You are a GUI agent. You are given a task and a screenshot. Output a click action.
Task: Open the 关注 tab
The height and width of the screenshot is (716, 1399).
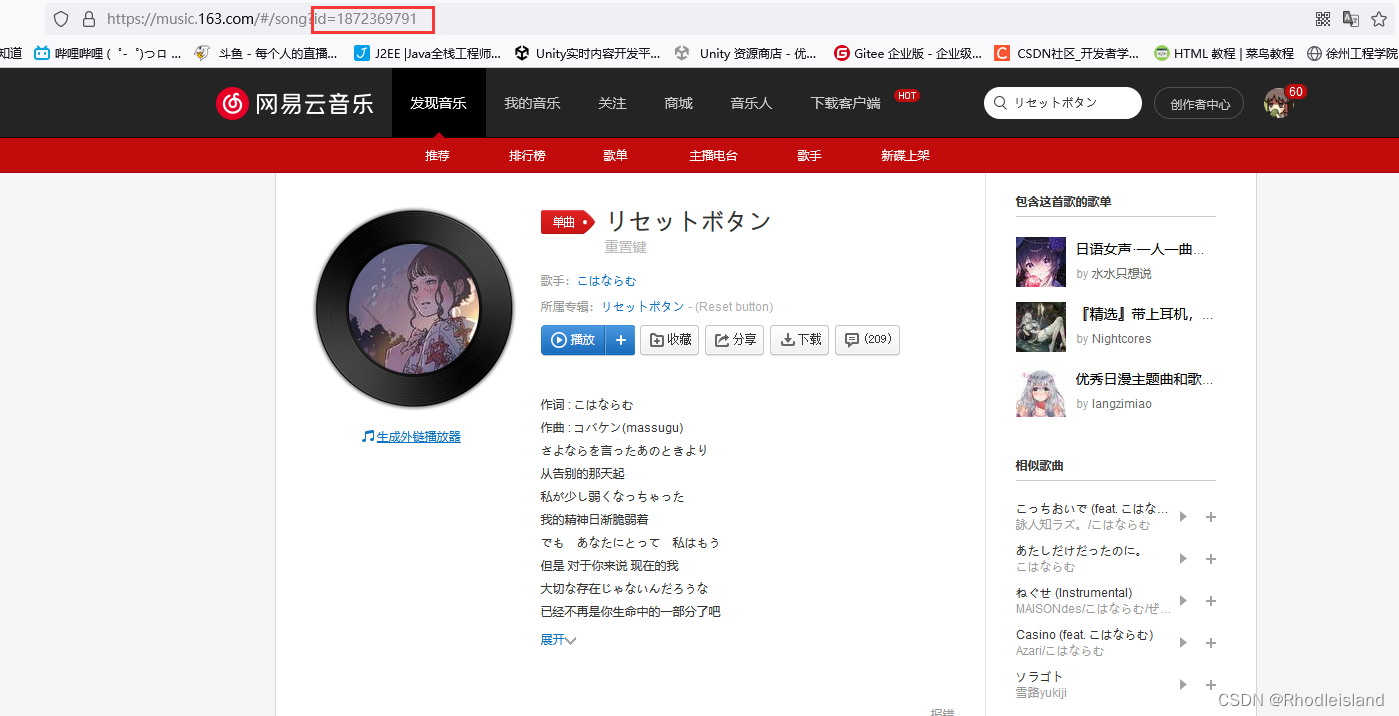(612, 103)
